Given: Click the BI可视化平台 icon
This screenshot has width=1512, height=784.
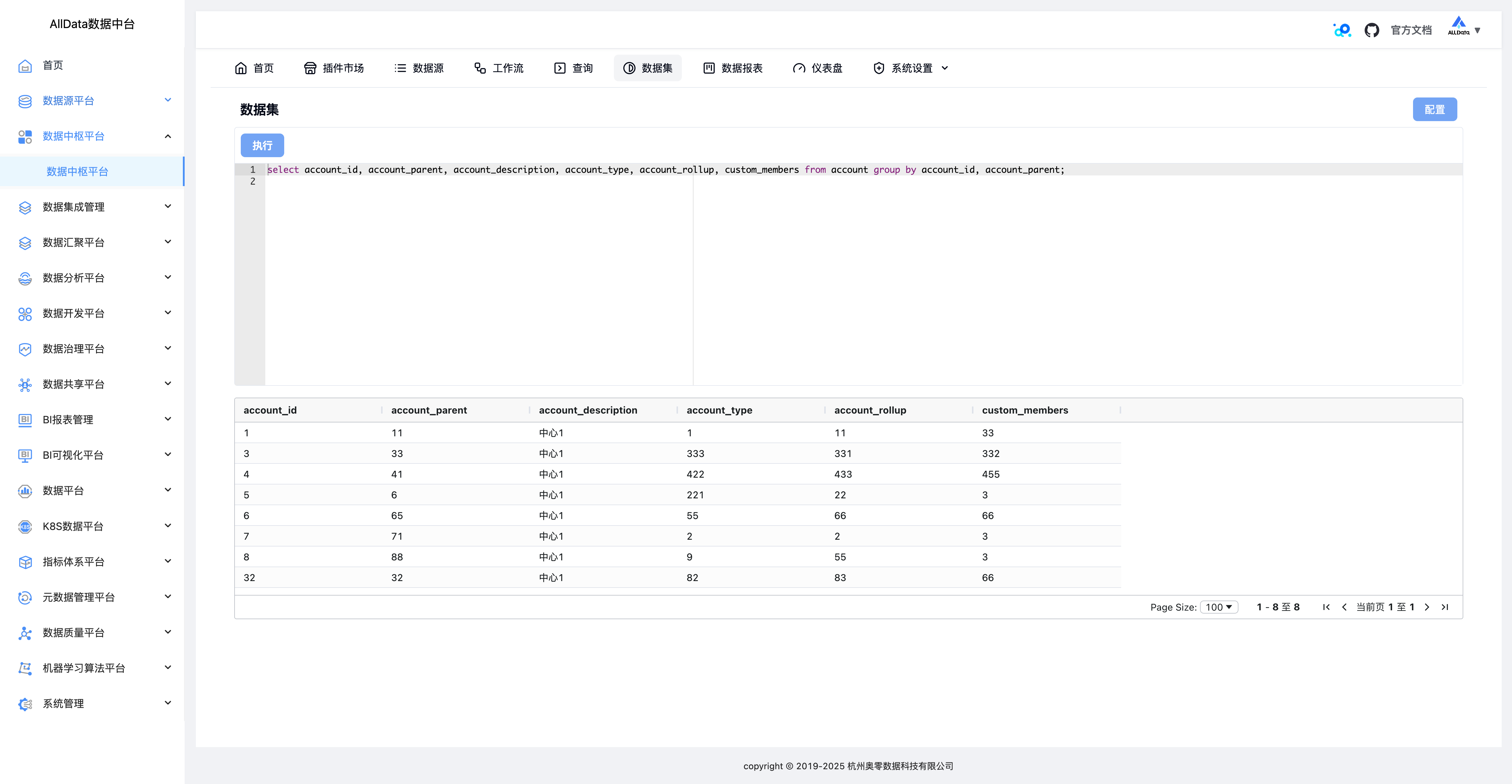Looking at the screenshot, I should point(25,456).
